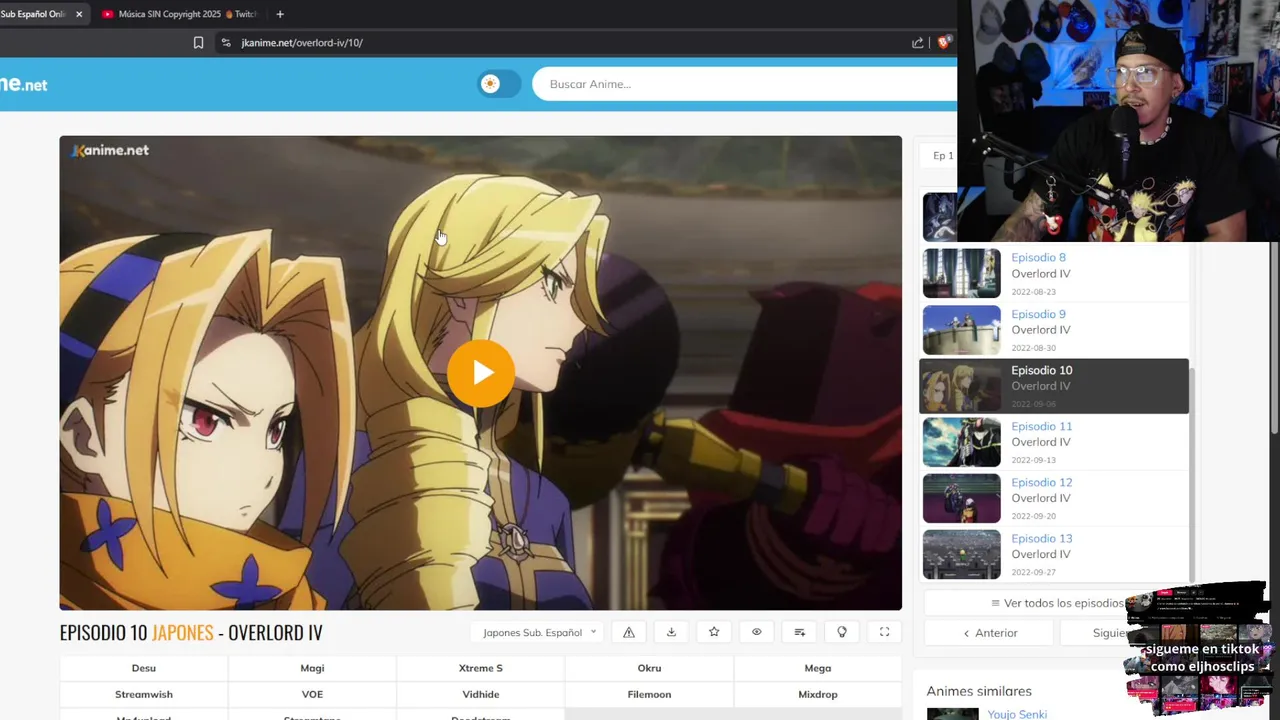Close the Sub Español Online browser tab
Screen dimensions: 1280x720
coord(79,14)
